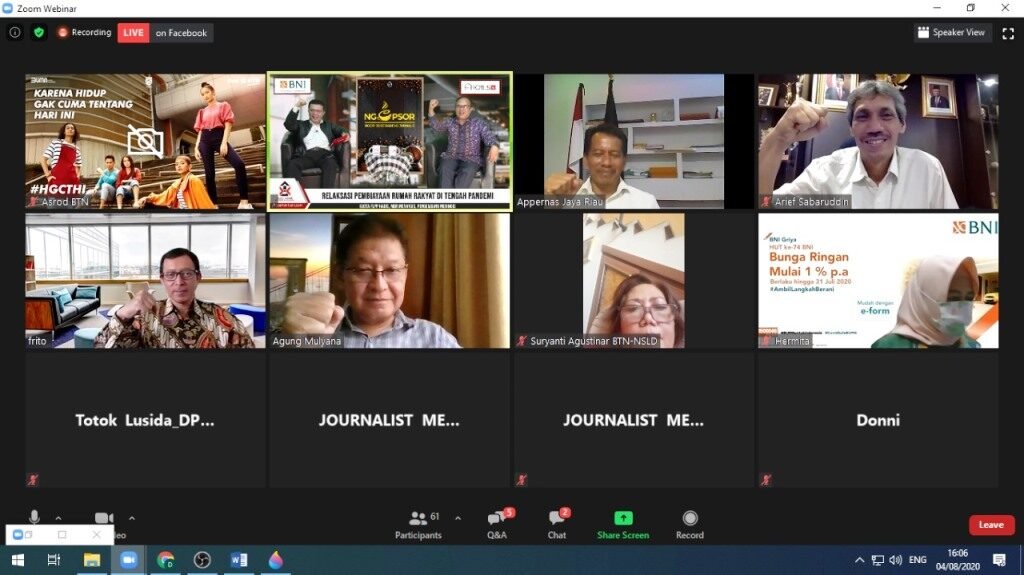The image size is (1024, 575).
Task: Leave the webinar
Action: pos(991,525)
